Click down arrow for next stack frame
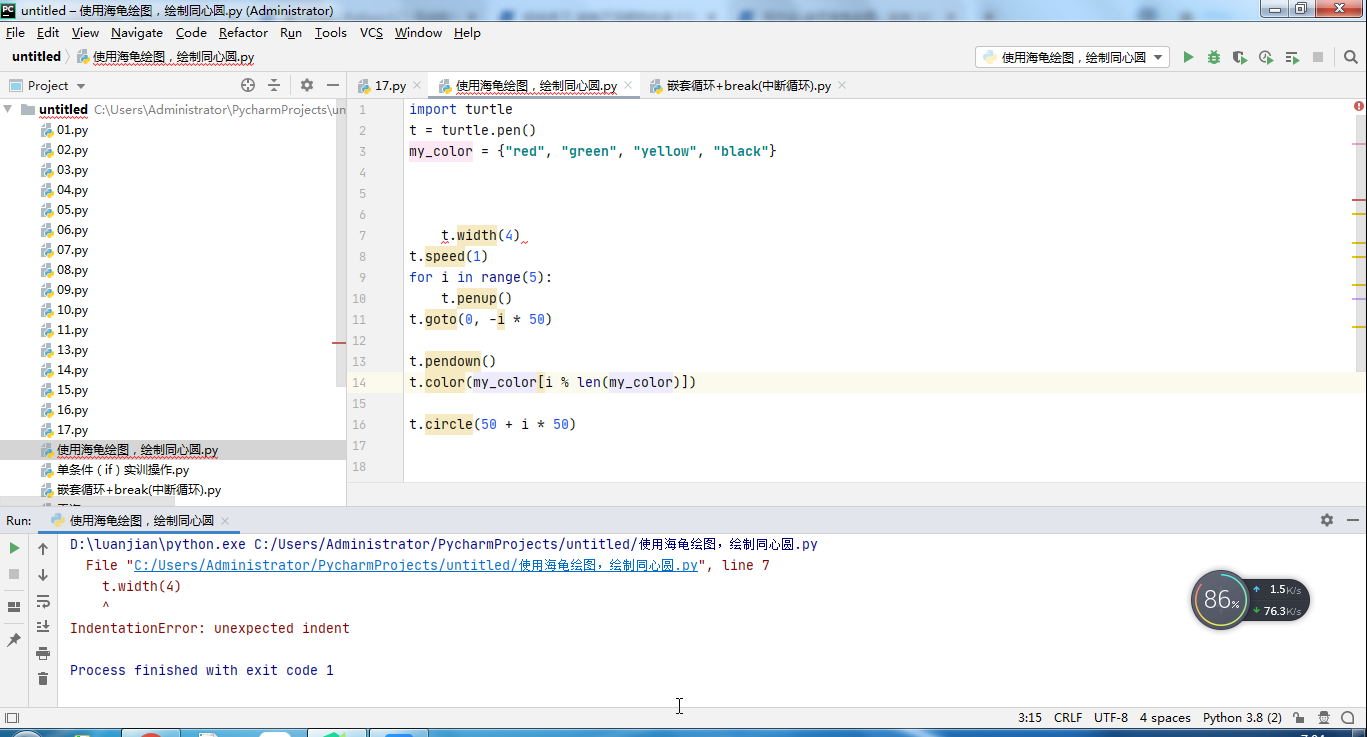The width and height of the screenshot is (1367, 737). pyautogui.click(x=43, y=575)
